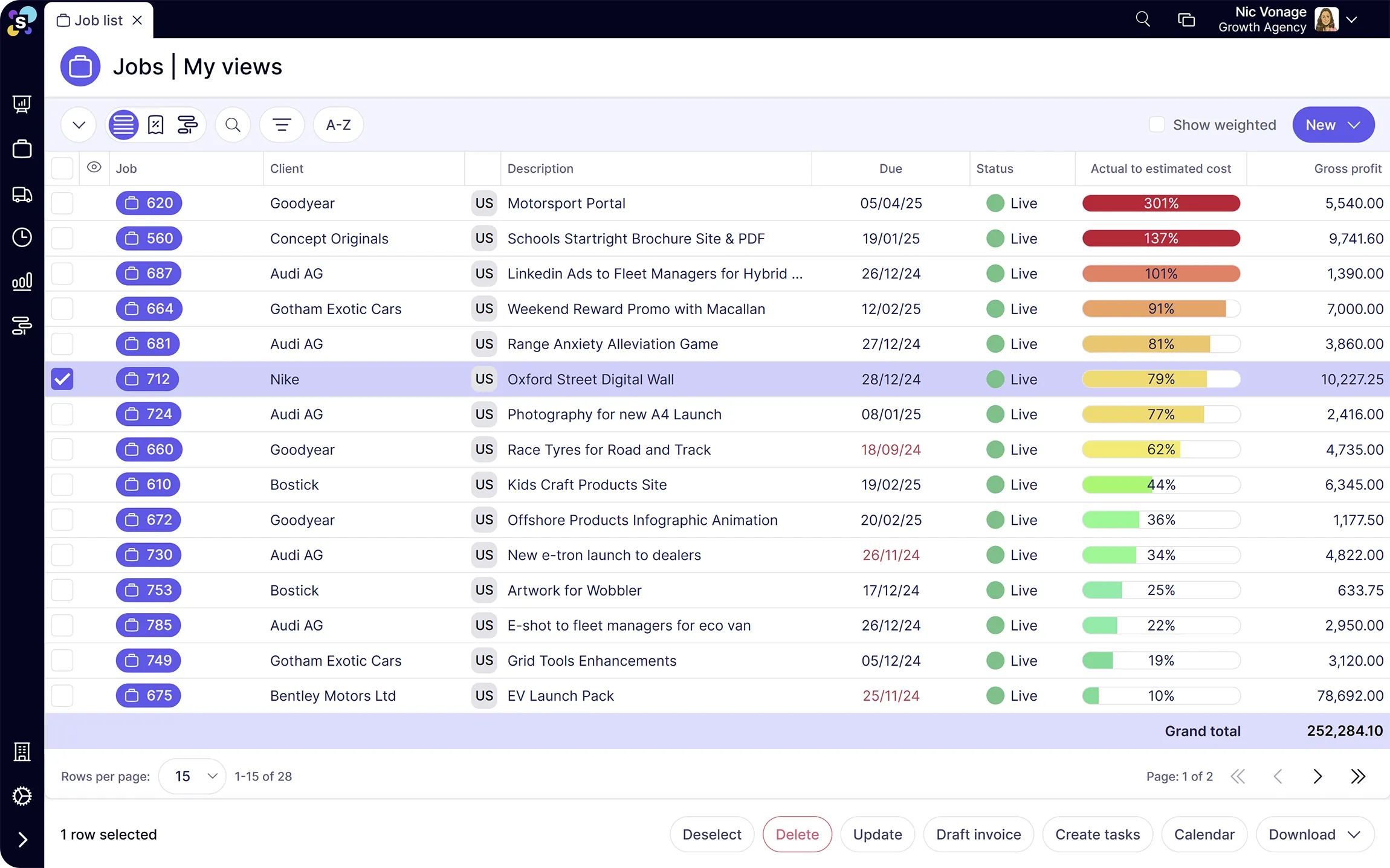Switch to the Gantt timeline view icon
This screenshot has height=868, width=1390.
[x=187, y=125]
